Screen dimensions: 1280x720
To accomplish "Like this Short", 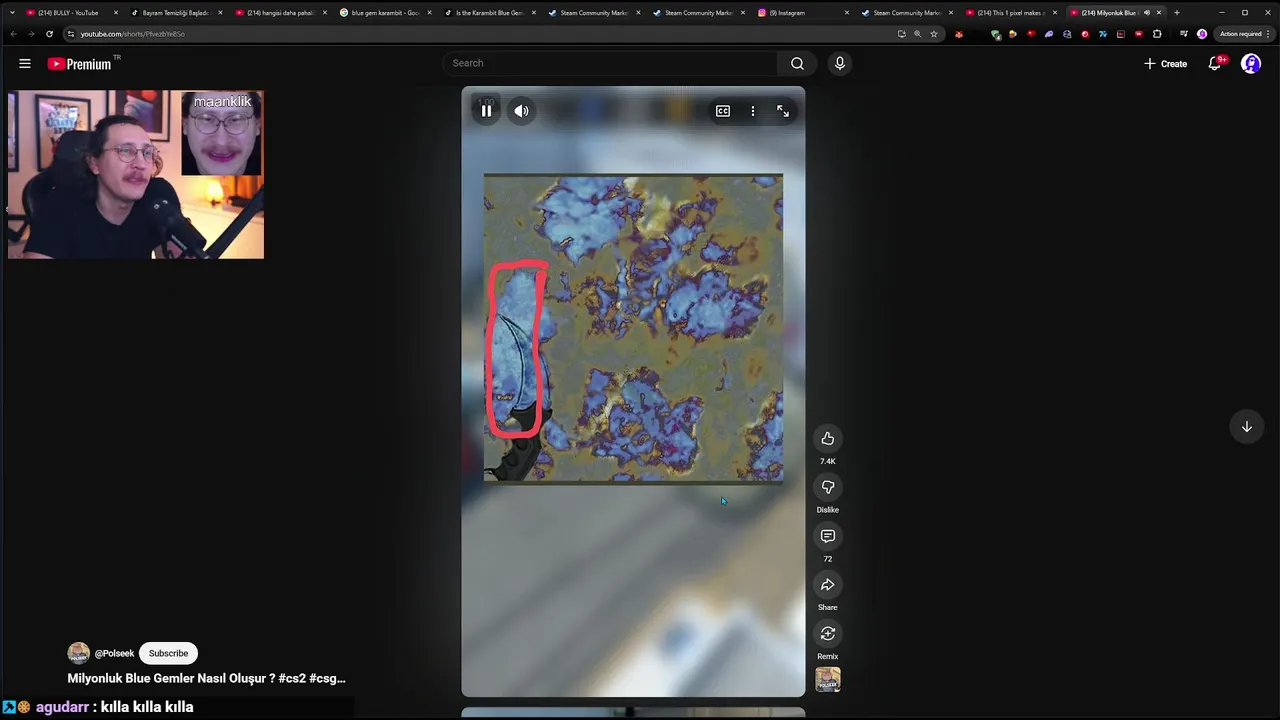I will pos(828,438).
